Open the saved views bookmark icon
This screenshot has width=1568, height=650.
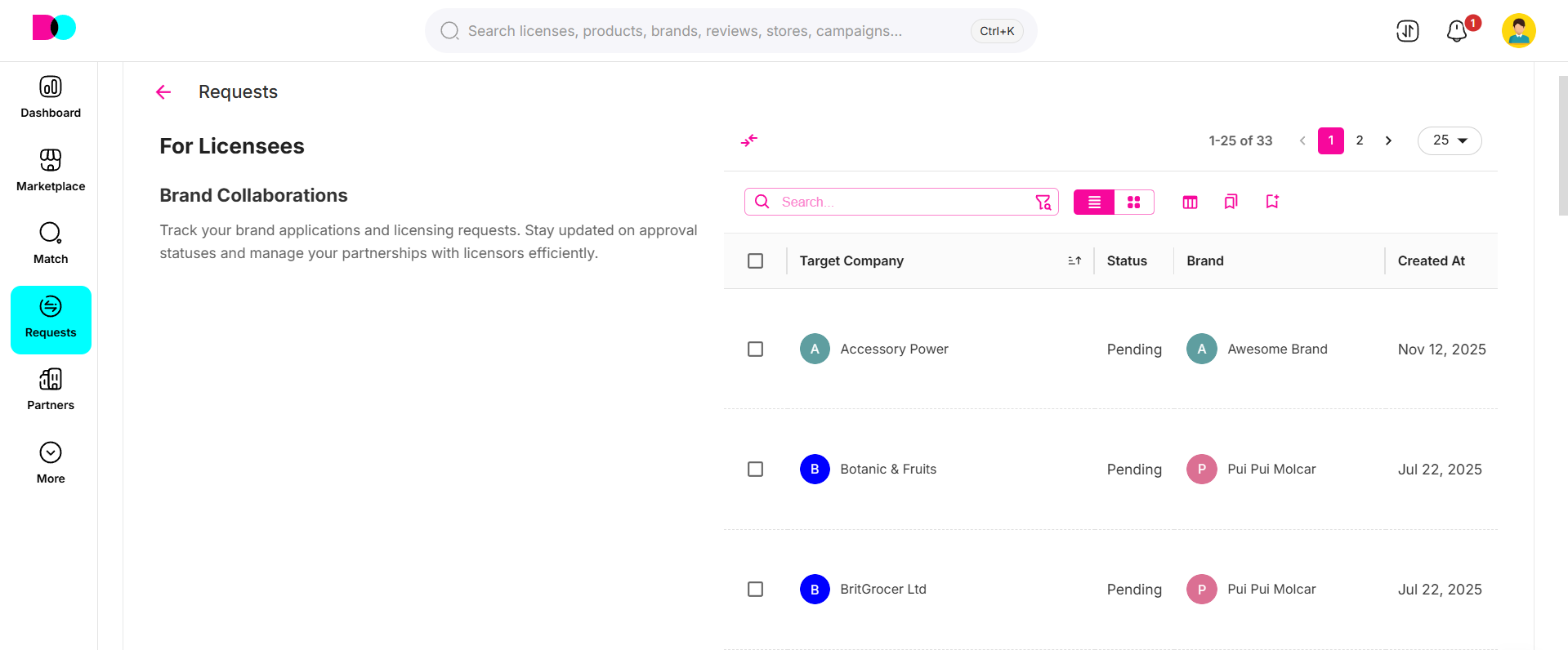tap(1231, 202)
